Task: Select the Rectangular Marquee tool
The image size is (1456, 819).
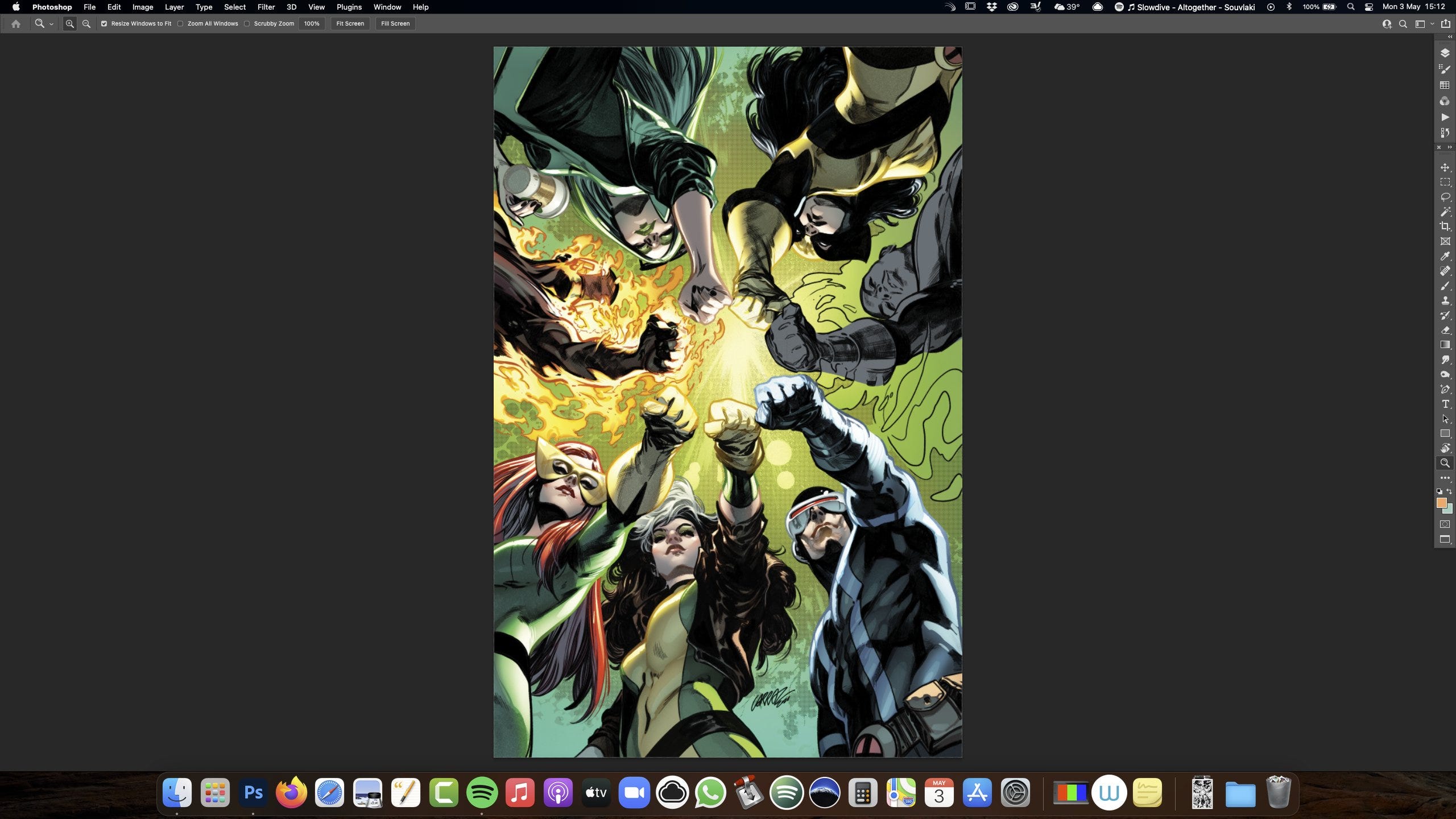Action: pyautogui.click(x=1445, y=182)
